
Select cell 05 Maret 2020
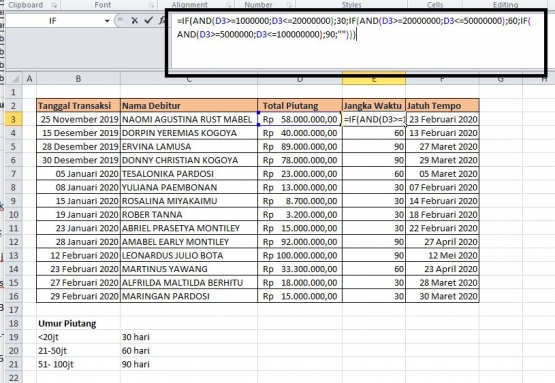tap(442, 174)
